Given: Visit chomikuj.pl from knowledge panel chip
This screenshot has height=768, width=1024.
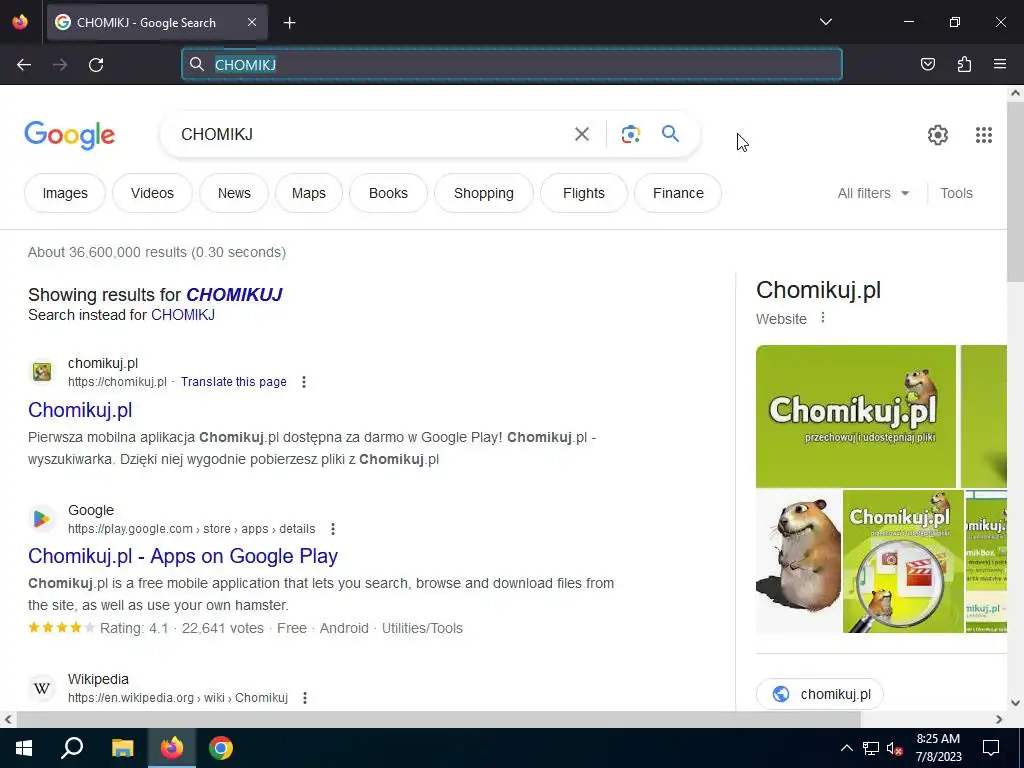Looking at the screenshot, I should coord(820,694).
